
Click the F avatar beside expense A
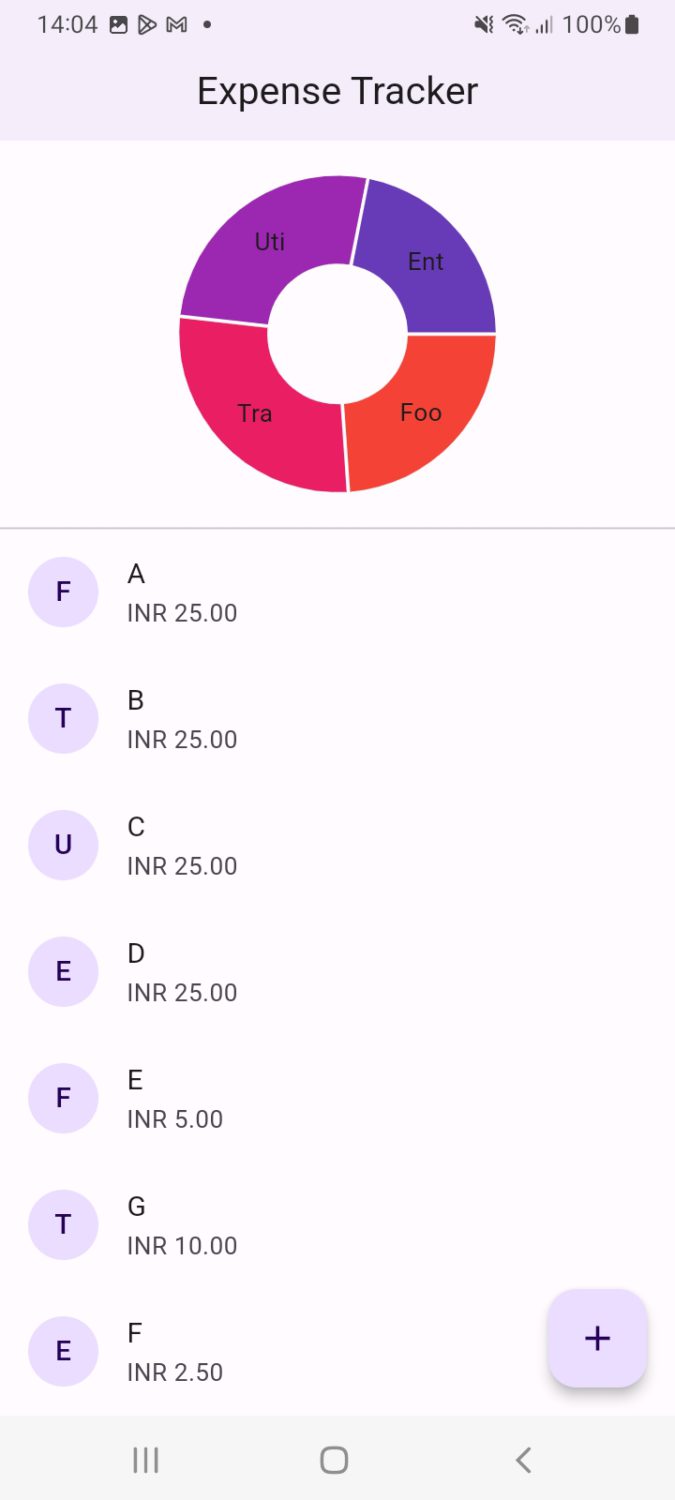[63, 592]
